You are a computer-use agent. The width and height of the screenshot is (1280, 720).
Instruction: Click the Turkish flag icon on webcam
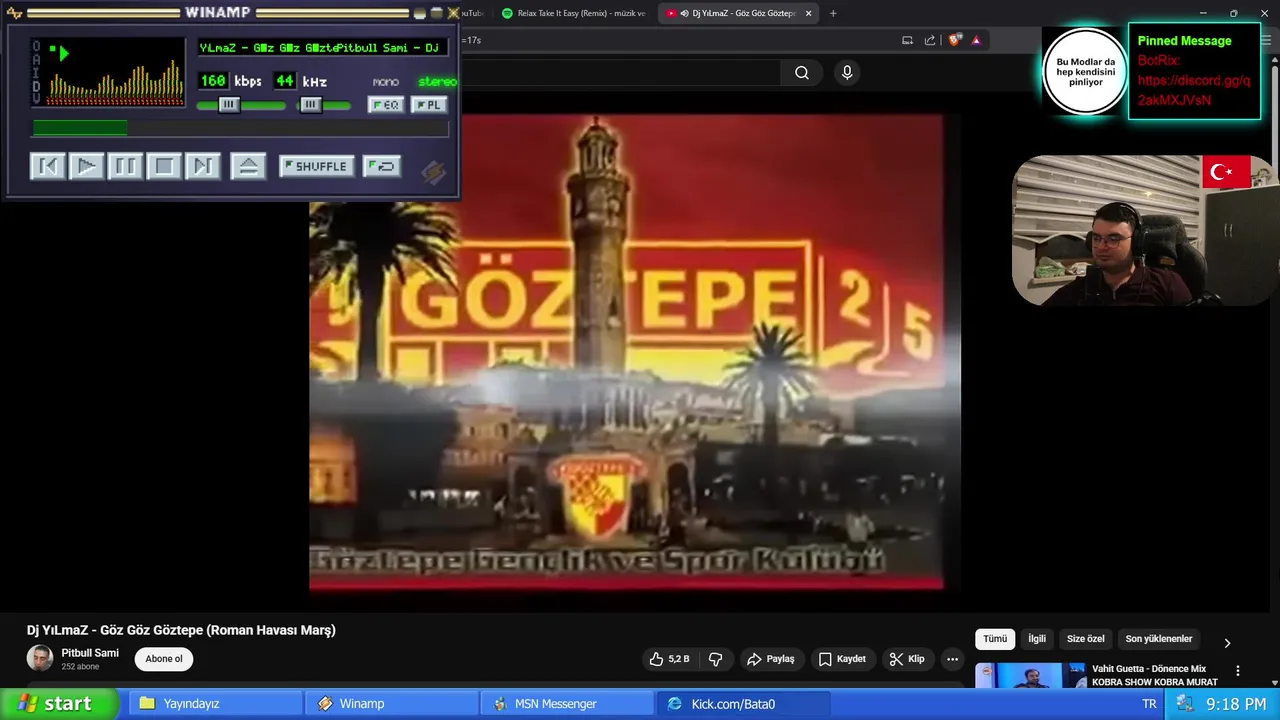(x=1225, y=172)
